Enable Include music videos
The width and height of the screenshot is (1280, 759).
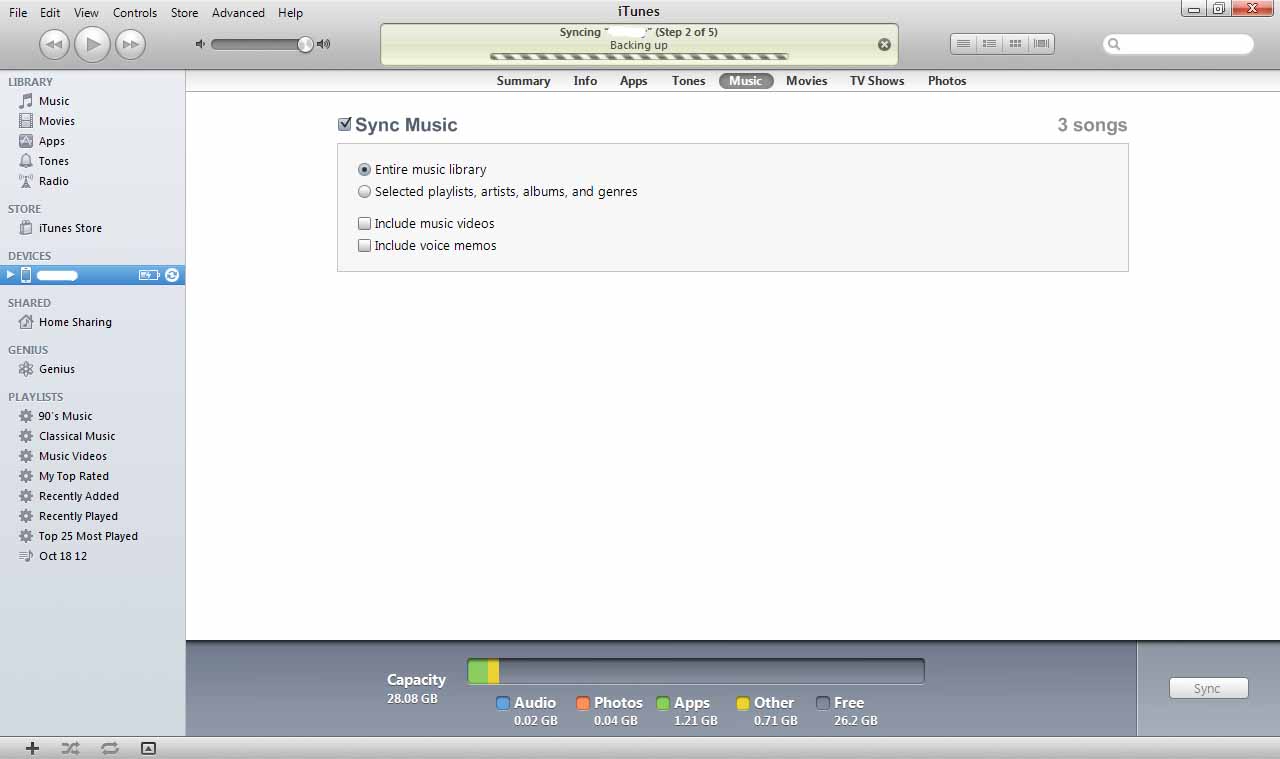(x=365, y=224)
